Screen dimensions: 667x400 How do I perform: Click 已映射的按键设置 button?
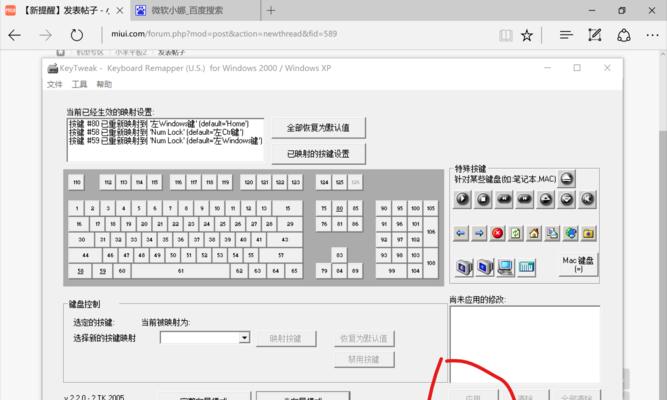(x=318, y=154)
